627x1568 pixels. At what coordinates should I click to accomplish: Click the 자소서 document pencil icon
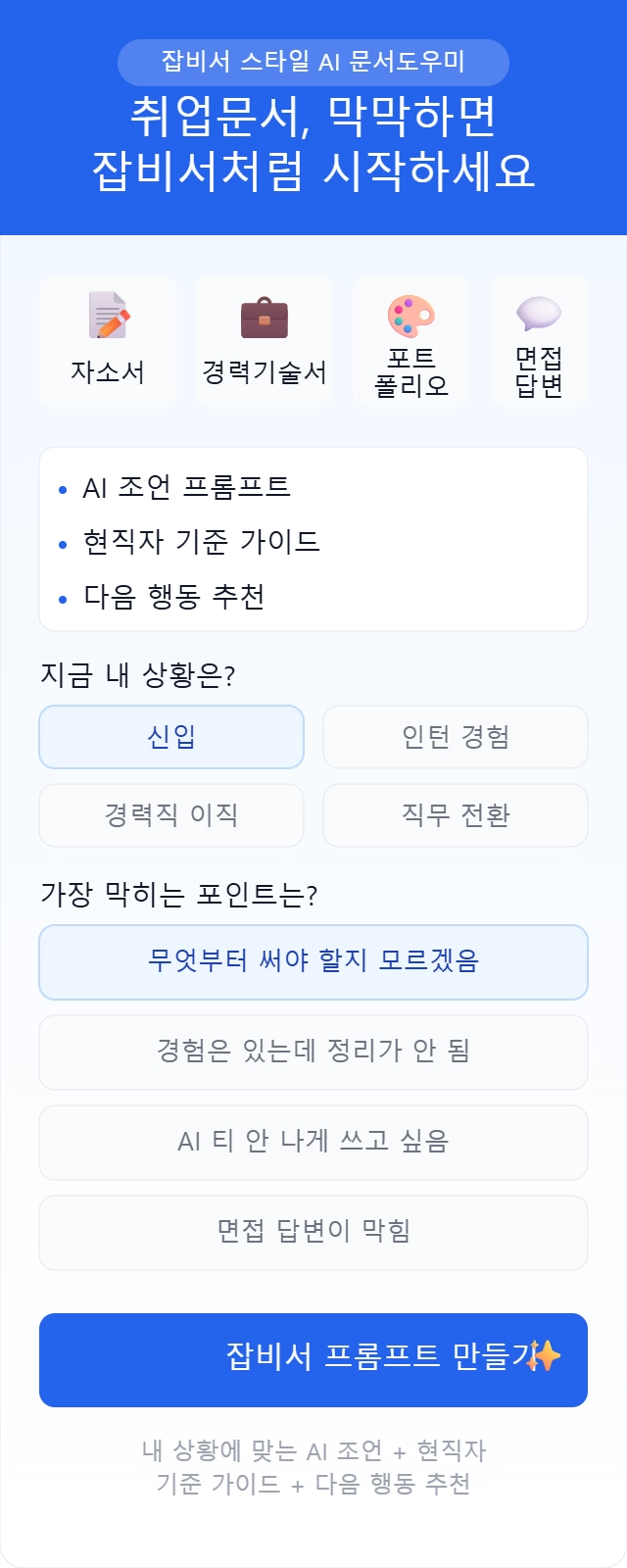[108, 316]
